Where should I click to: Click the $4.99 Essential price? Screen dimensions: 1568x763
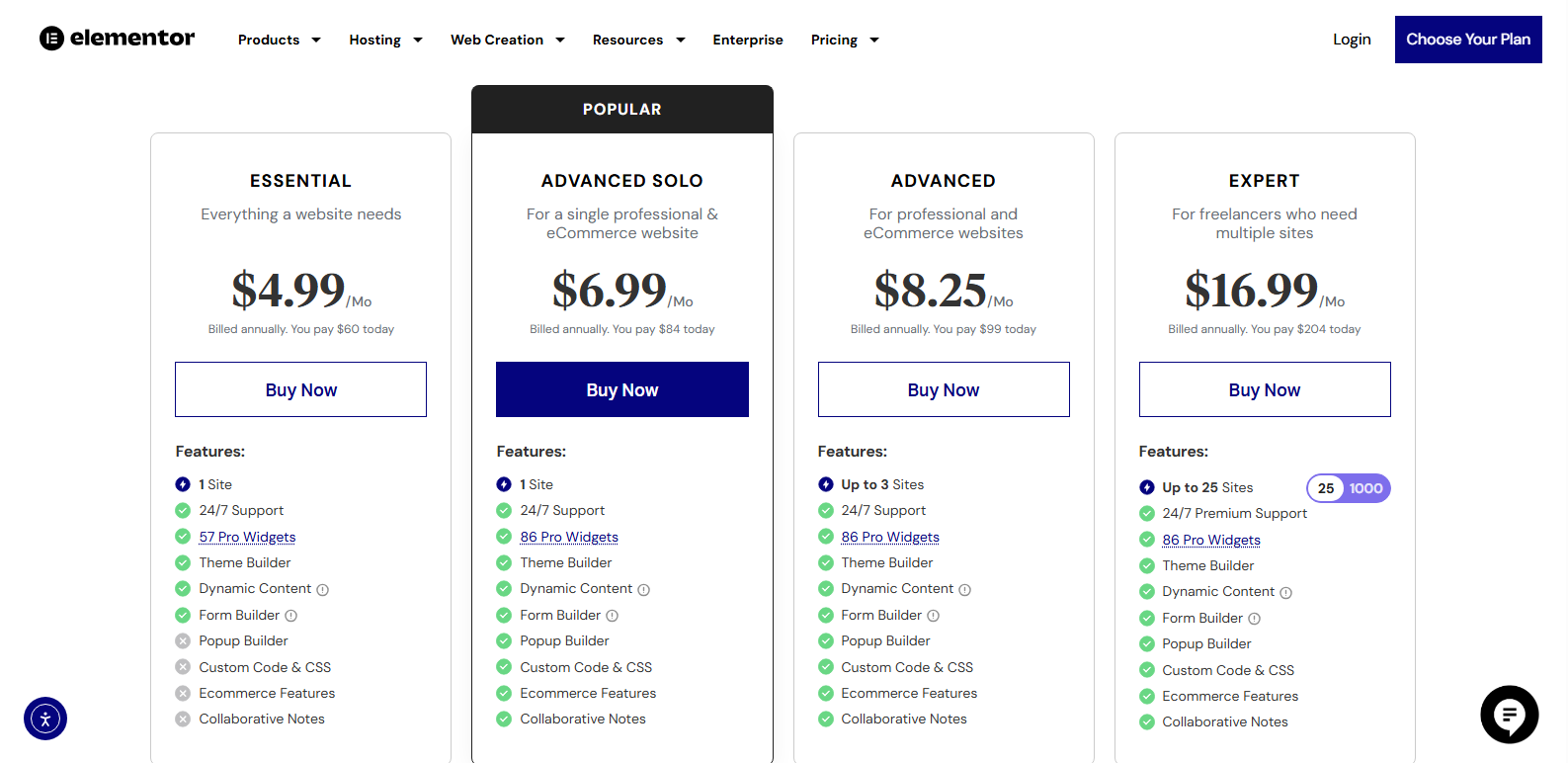(x=288, y=290)
